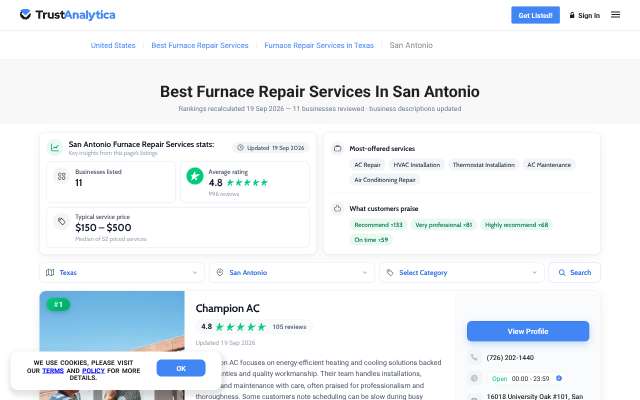640x400 pixels.
Task: Click the Highly recommend praise tag
Action: pyautogui.click(x=516, y=225)
